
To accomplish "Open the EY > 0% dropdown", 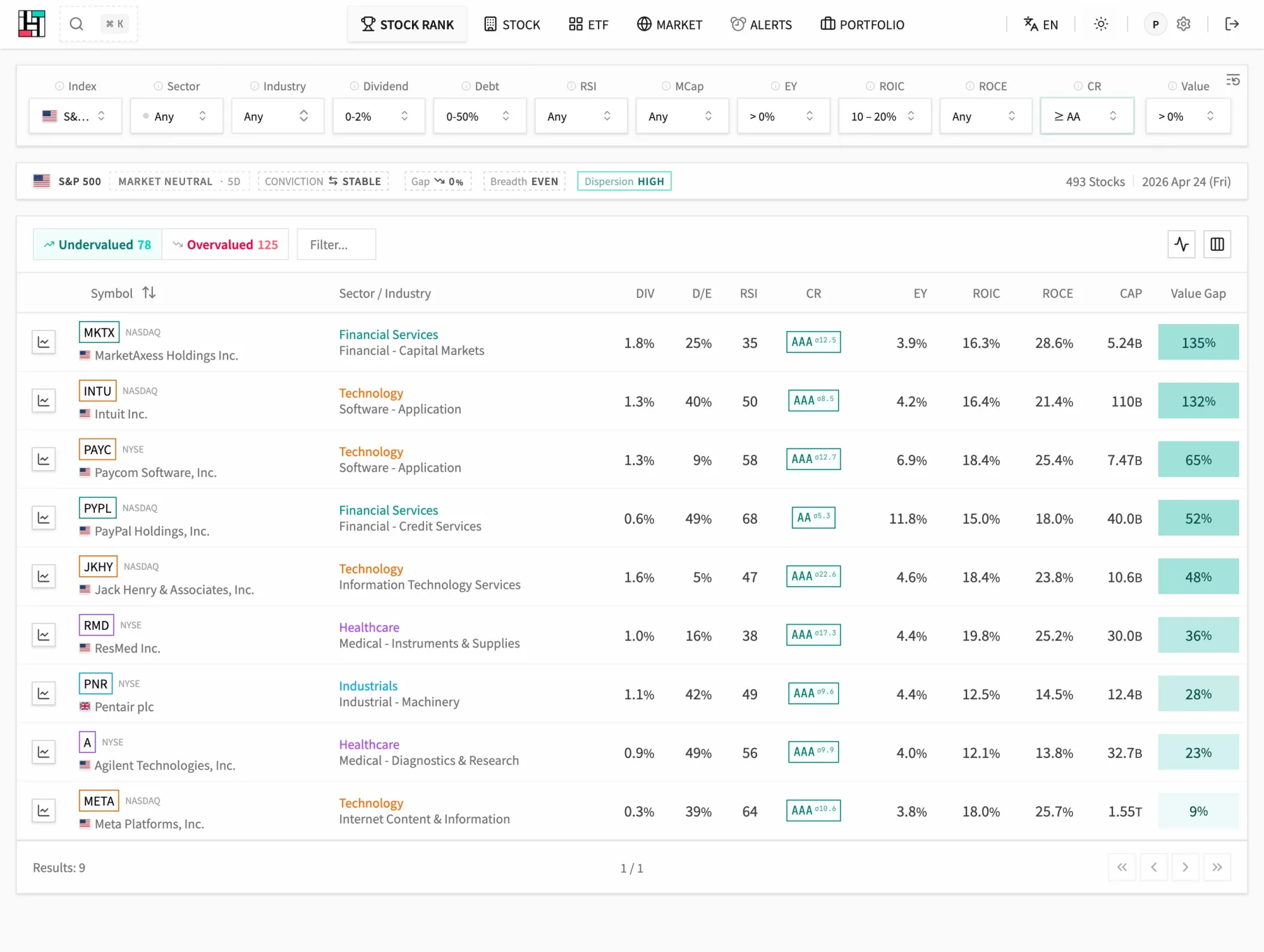I will click(784, 116).
